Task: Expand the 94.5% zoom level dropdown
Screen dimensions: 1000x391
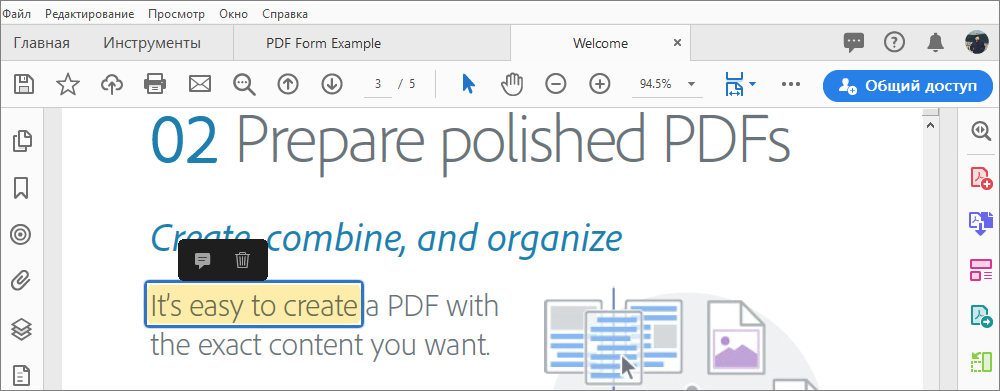Action: [x=691, y=84]
